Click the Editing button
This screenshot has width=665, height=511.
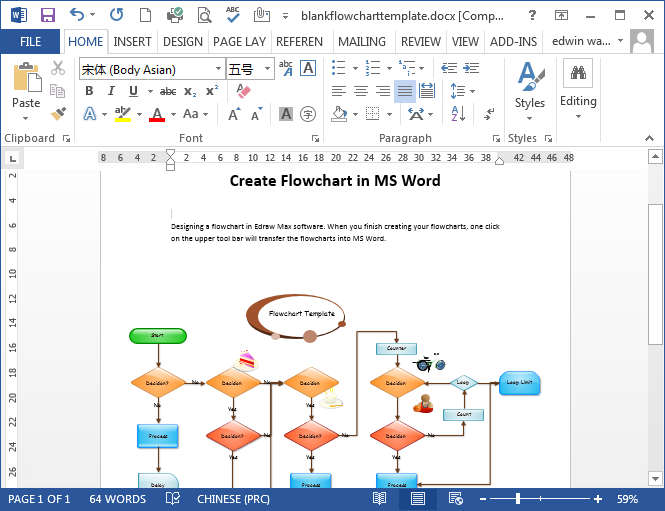pyautogui.click(x=578, y=87)
